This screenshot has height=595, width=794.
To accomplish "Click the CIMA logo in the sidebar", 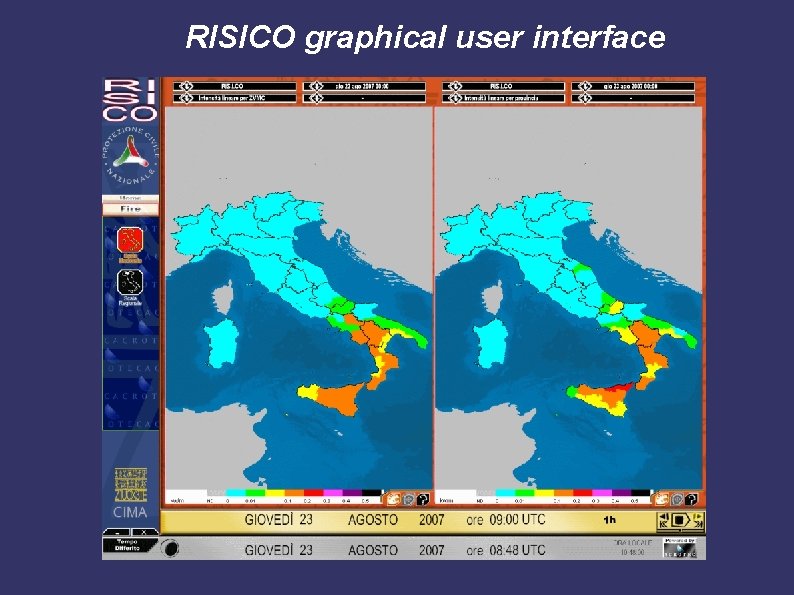I will [x=130, y=493].
